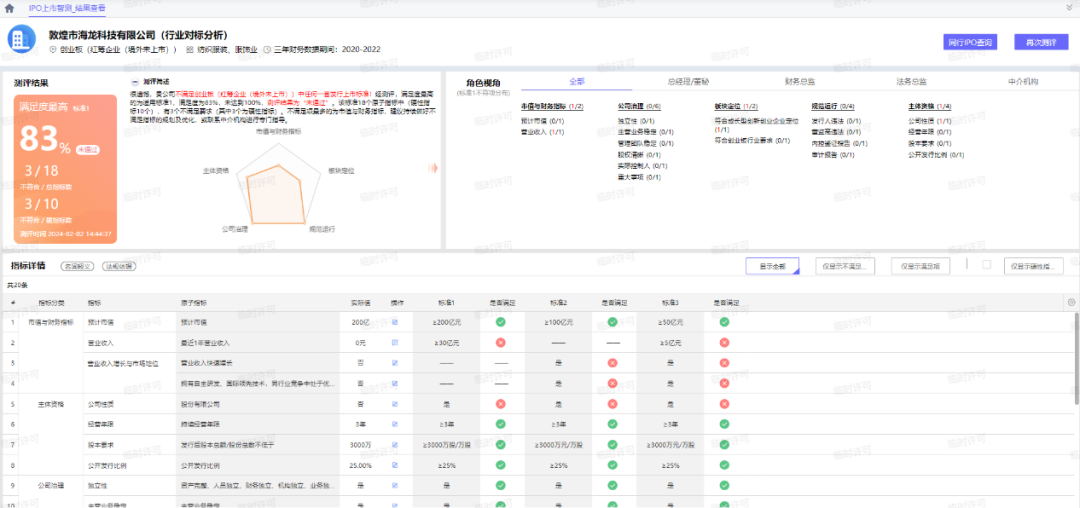The height and width of the screenshot is (508, 1080).
Task: Click the 同行IPO查询 button
Action: click(x=970, y=42)
